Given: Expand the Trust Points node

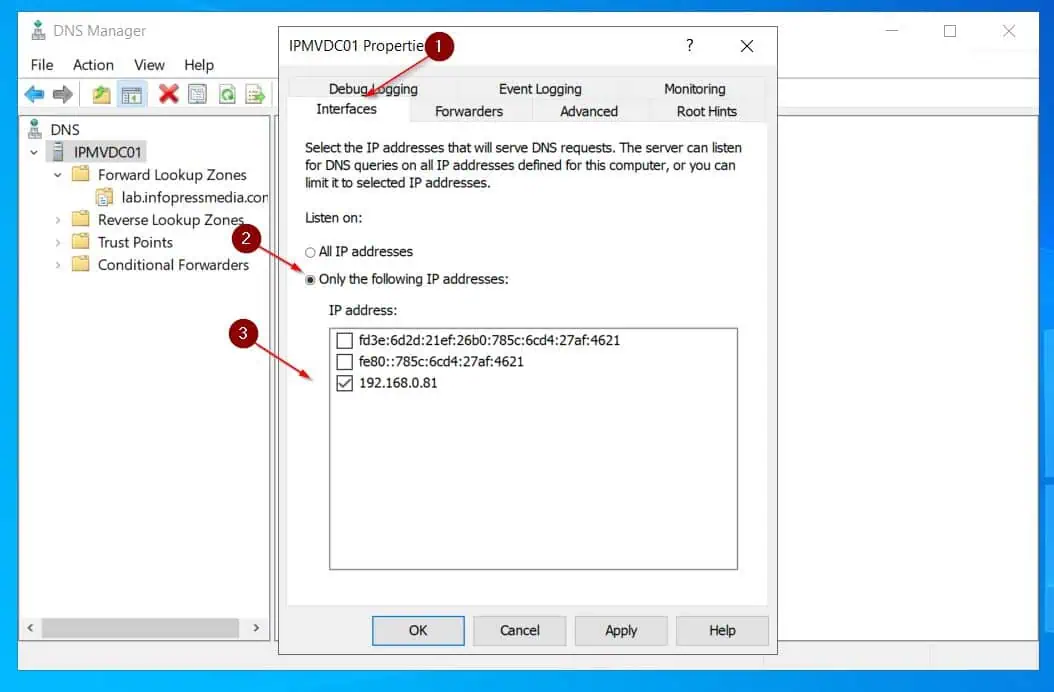Looking at the screenshot, I should [x=58, y=242].
